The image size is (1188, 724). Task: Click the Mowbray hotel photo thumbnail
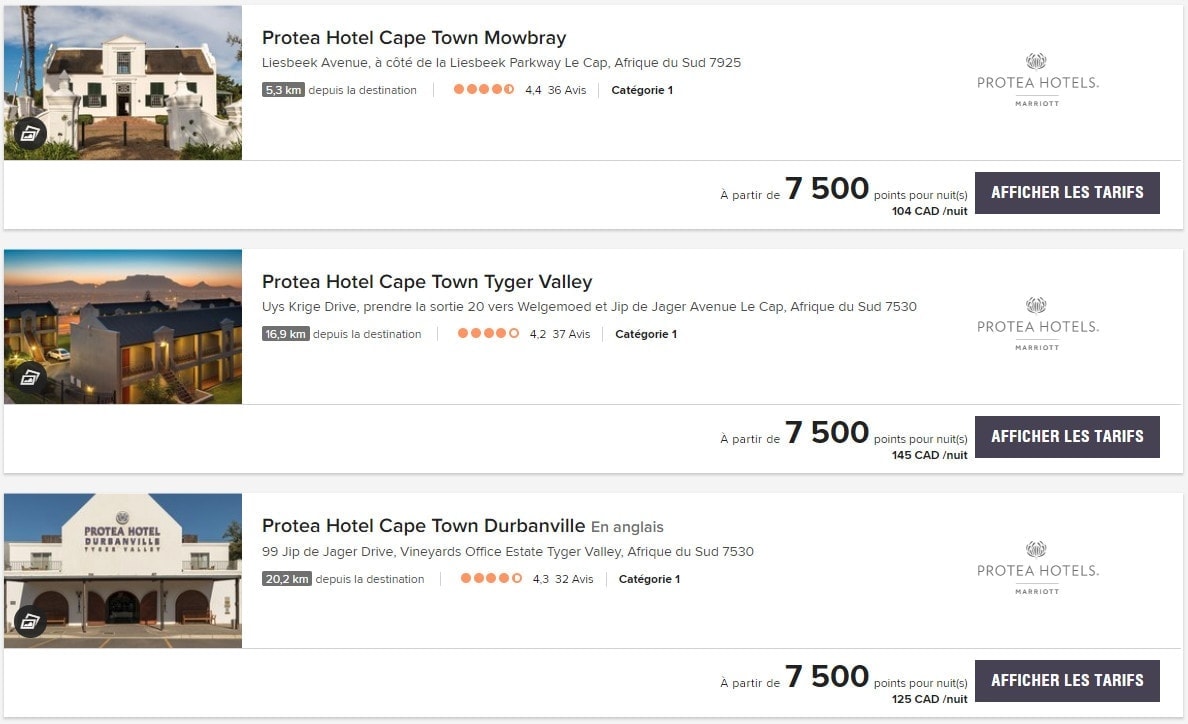(x=122, y=81)
